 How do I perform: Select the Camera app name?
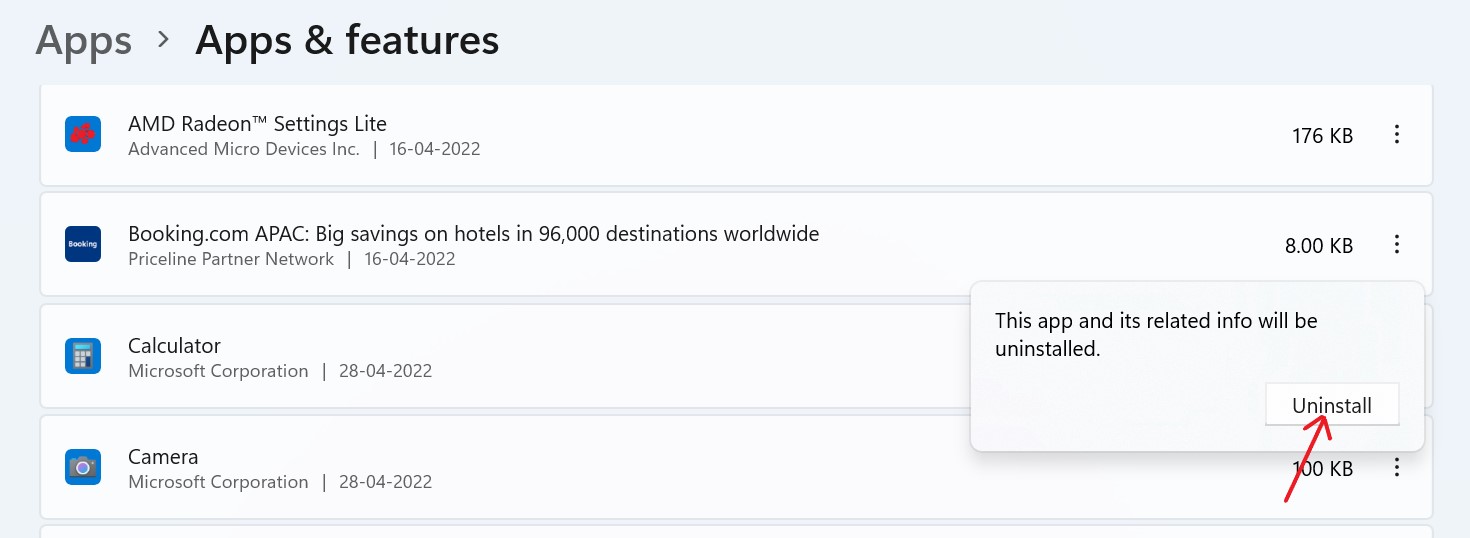(x=163, y=457)
